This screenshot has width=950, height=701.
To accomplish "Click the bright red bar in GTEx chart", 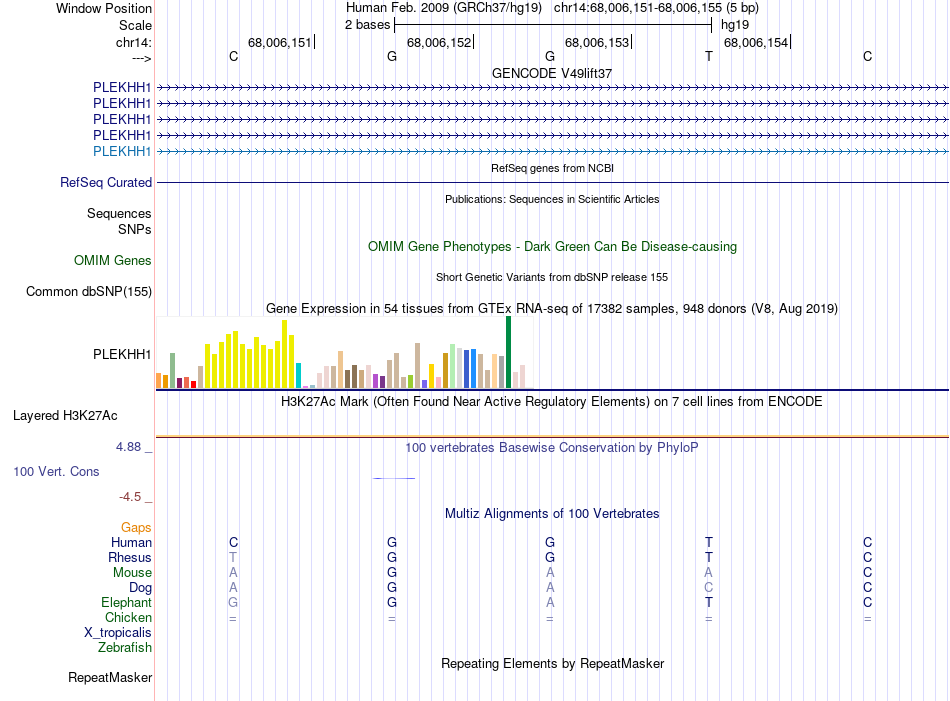I will click(193, 384).
